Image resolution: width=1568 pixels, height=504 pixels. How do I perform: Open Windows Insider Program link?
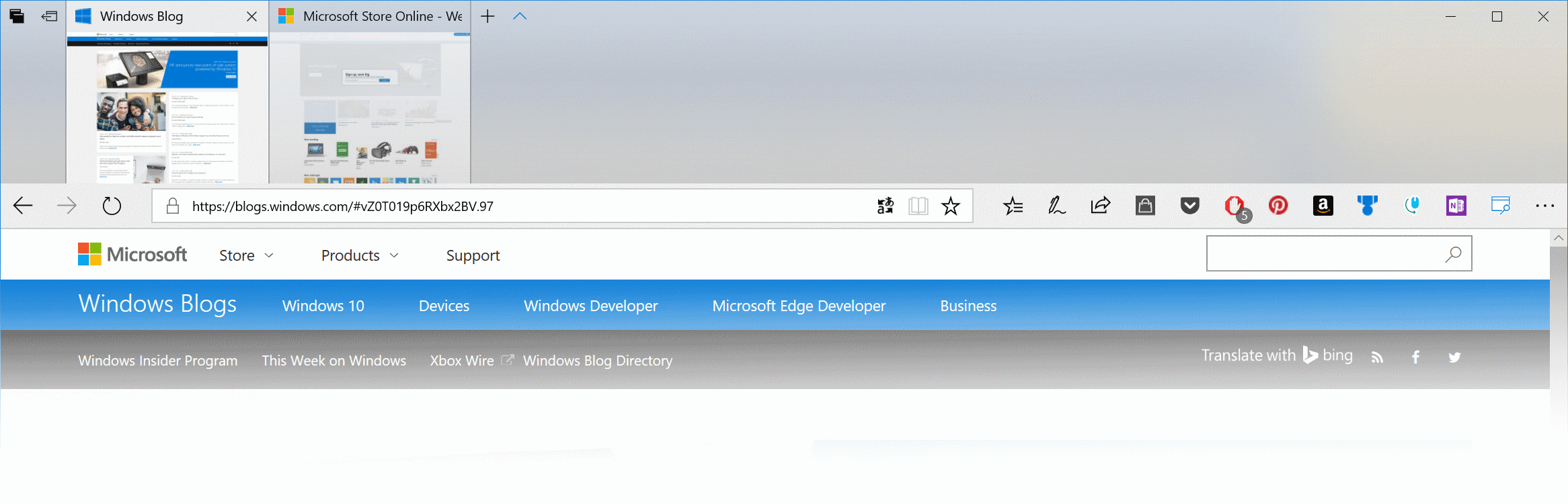[x=158, y=360]
